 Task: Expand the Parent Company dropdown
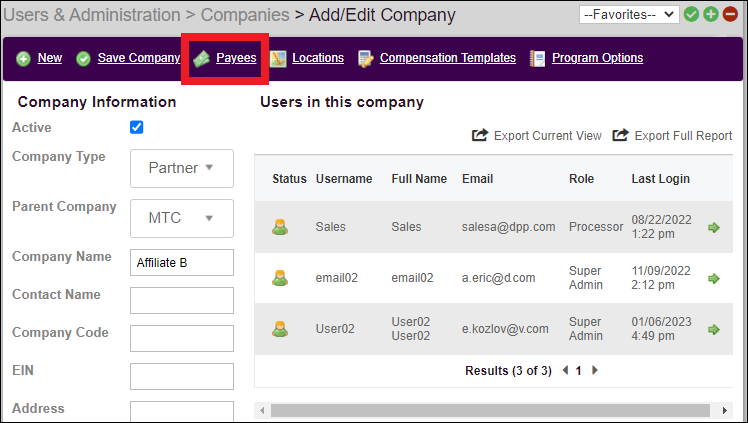(181, 218)
